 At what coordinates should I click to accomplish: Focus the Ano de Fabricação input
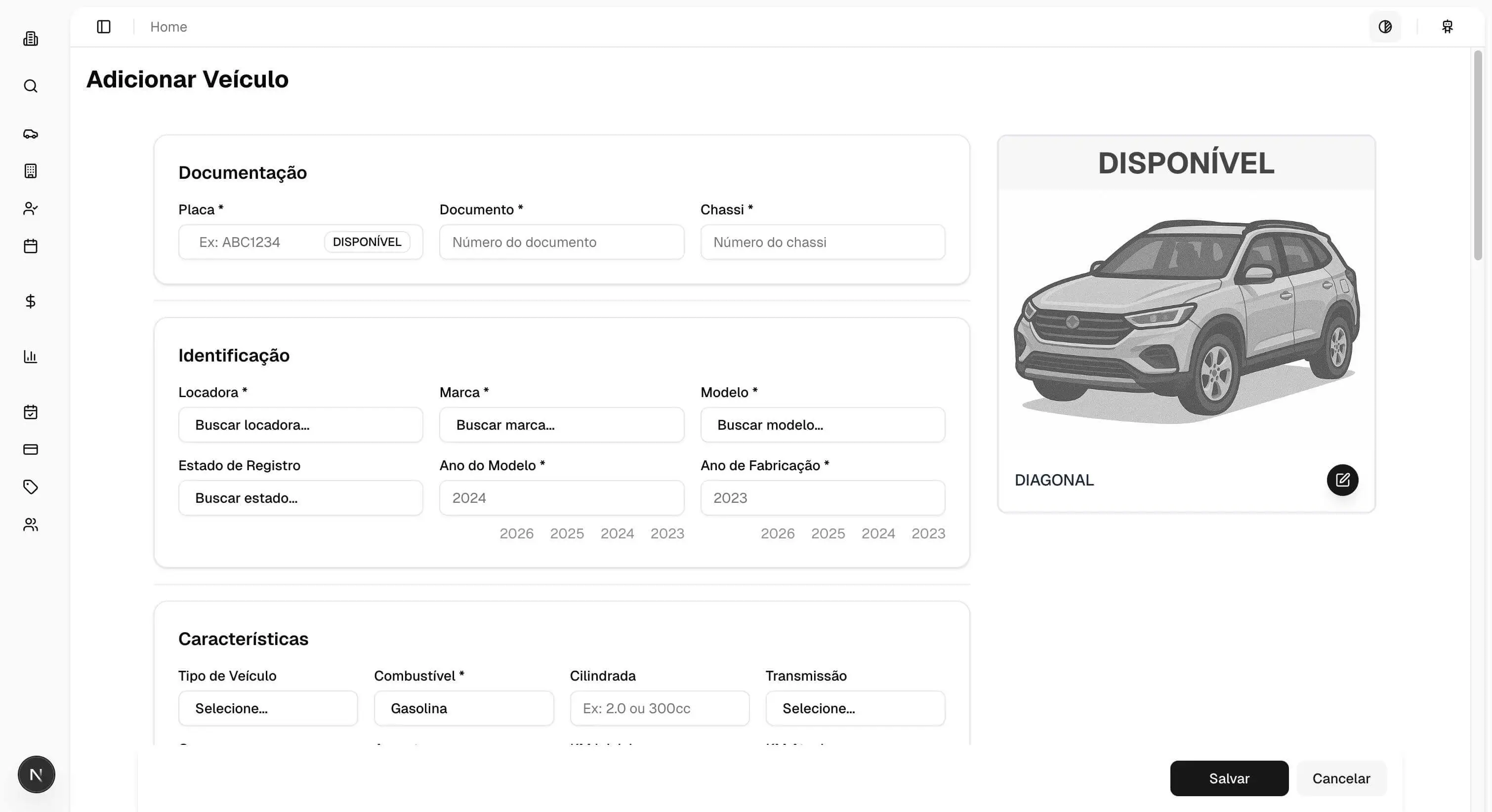(823, 497)
